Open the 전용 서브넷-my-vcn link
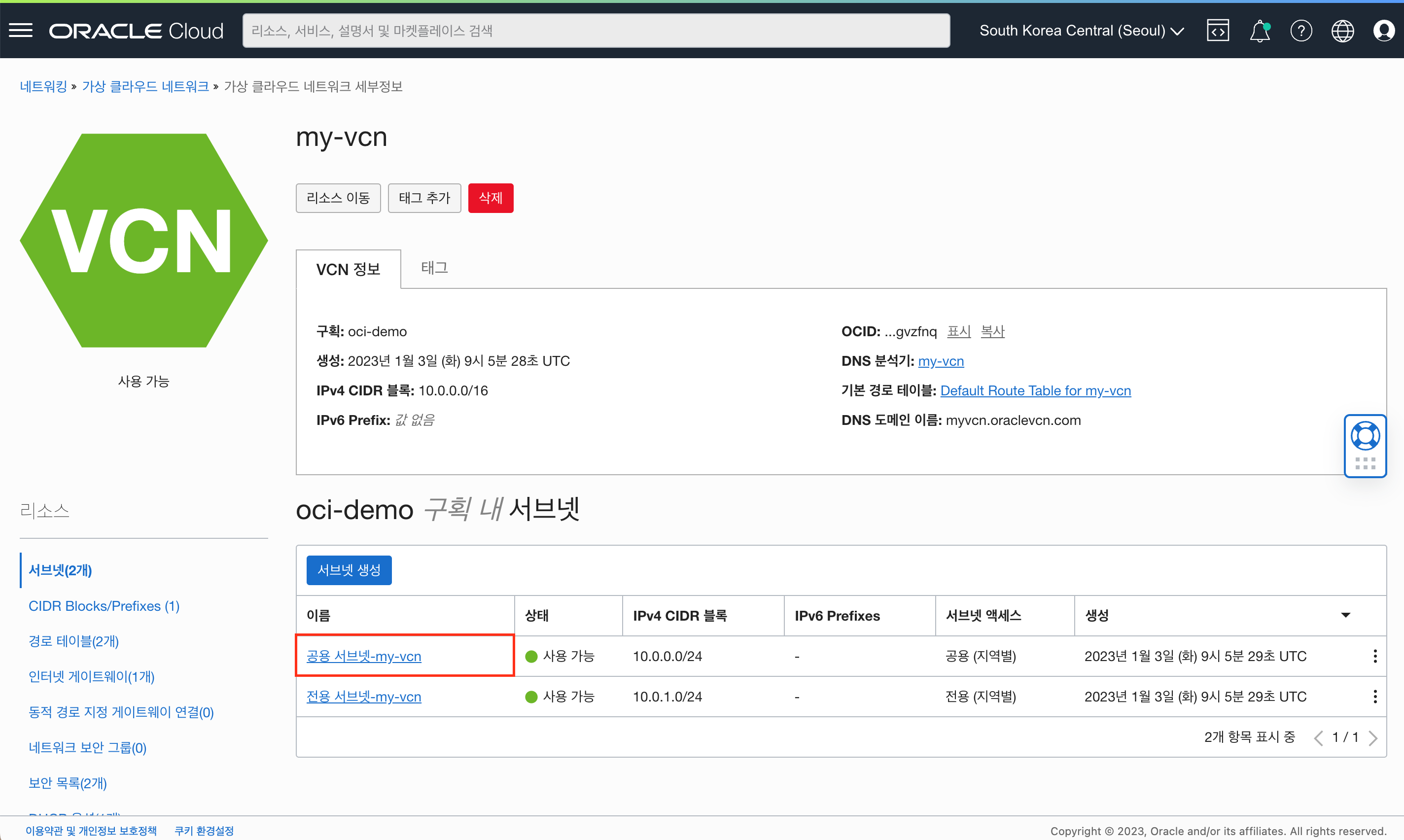The width and height of the screenshot is (1404, 840). [363, 696]
